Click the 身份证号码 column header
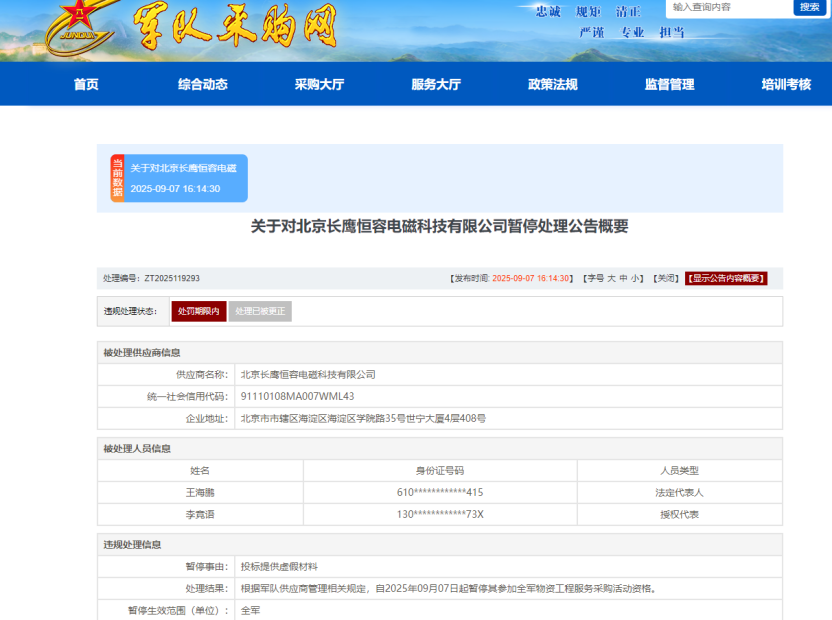 pyautogui.click(x=440, y=471)
